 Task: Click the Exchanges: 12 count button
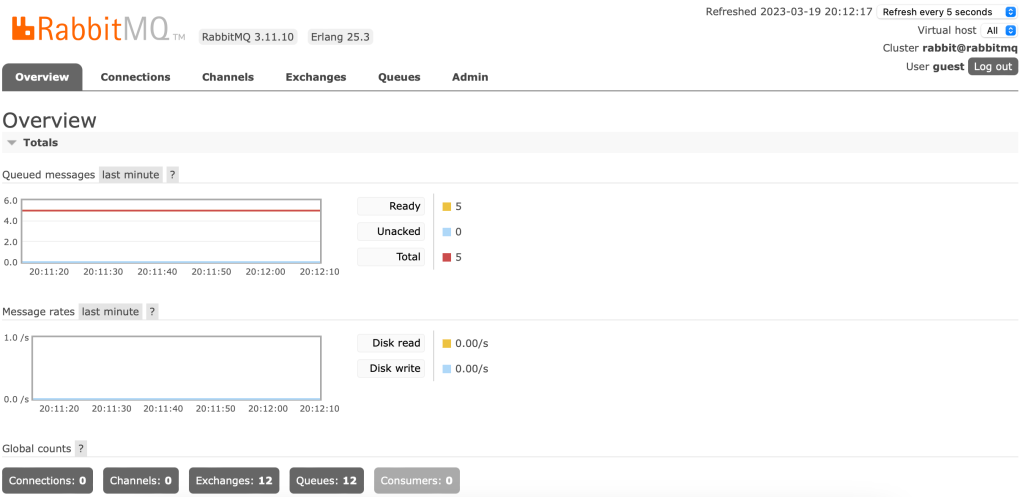[x=234, y=481]
